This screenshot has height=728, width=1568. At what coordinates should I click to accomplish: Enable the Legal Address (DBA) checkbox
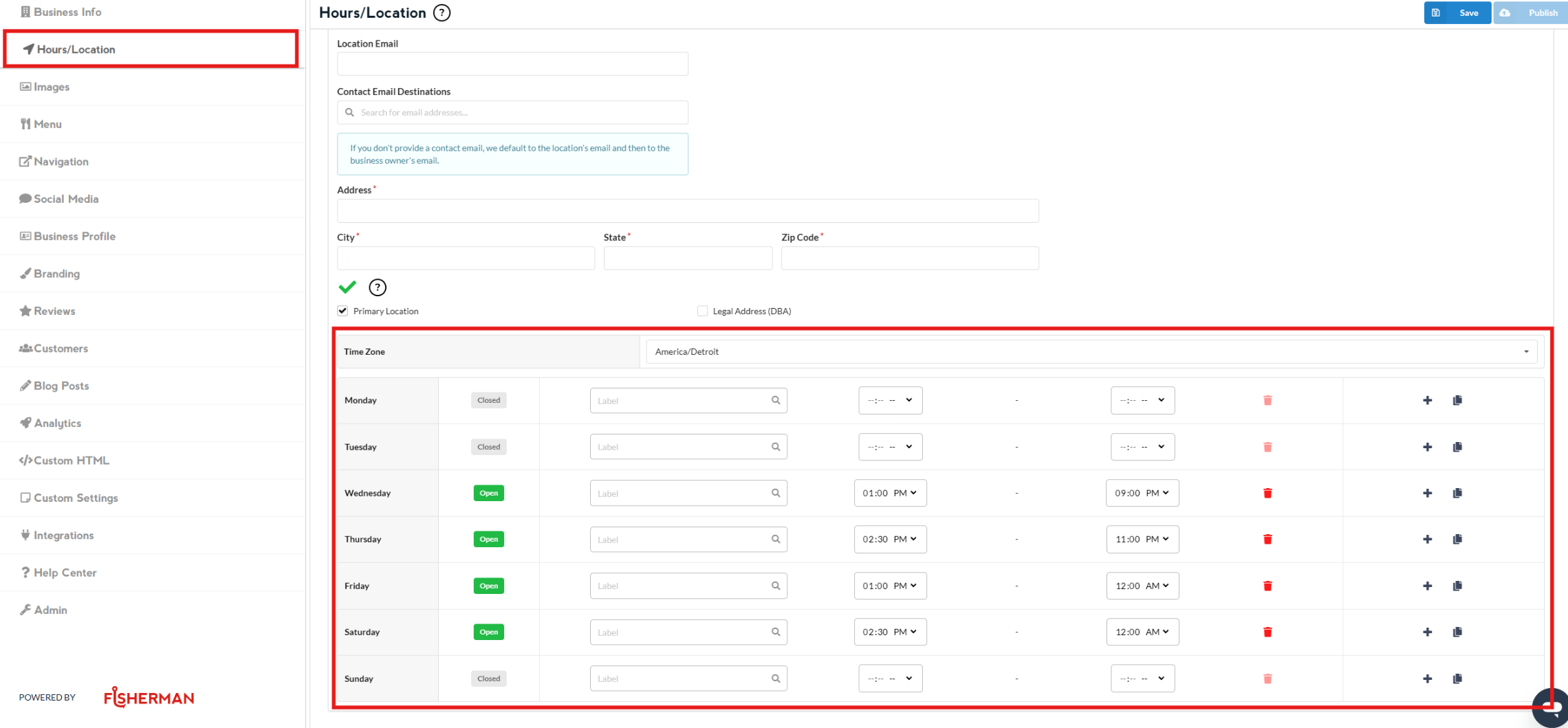(x=702, y=311)
